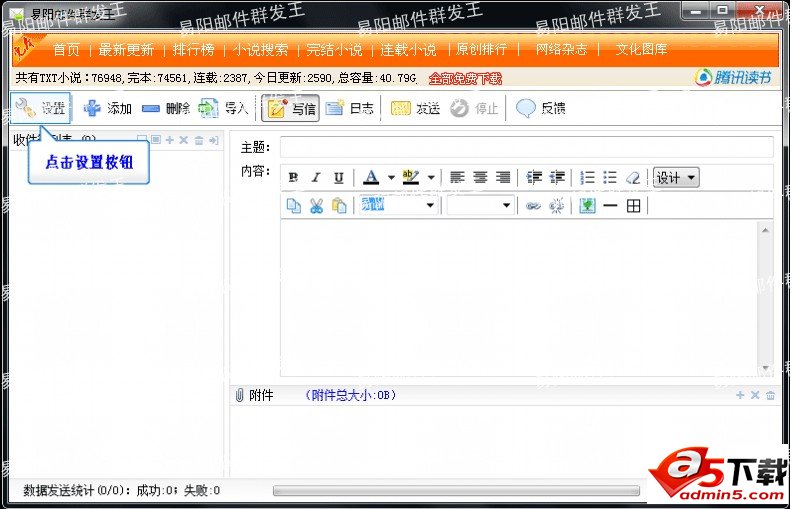Open the font color dropdown arrow
Viewport: 793px width, 509px height.
(391, 178)
